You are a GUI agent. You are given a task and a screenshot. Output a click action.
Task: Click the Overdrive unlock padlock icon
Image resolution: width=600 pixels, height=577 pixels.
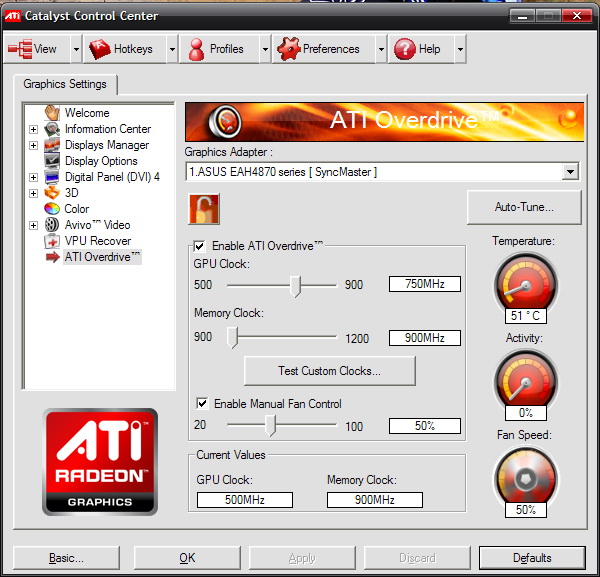(204, 209)
